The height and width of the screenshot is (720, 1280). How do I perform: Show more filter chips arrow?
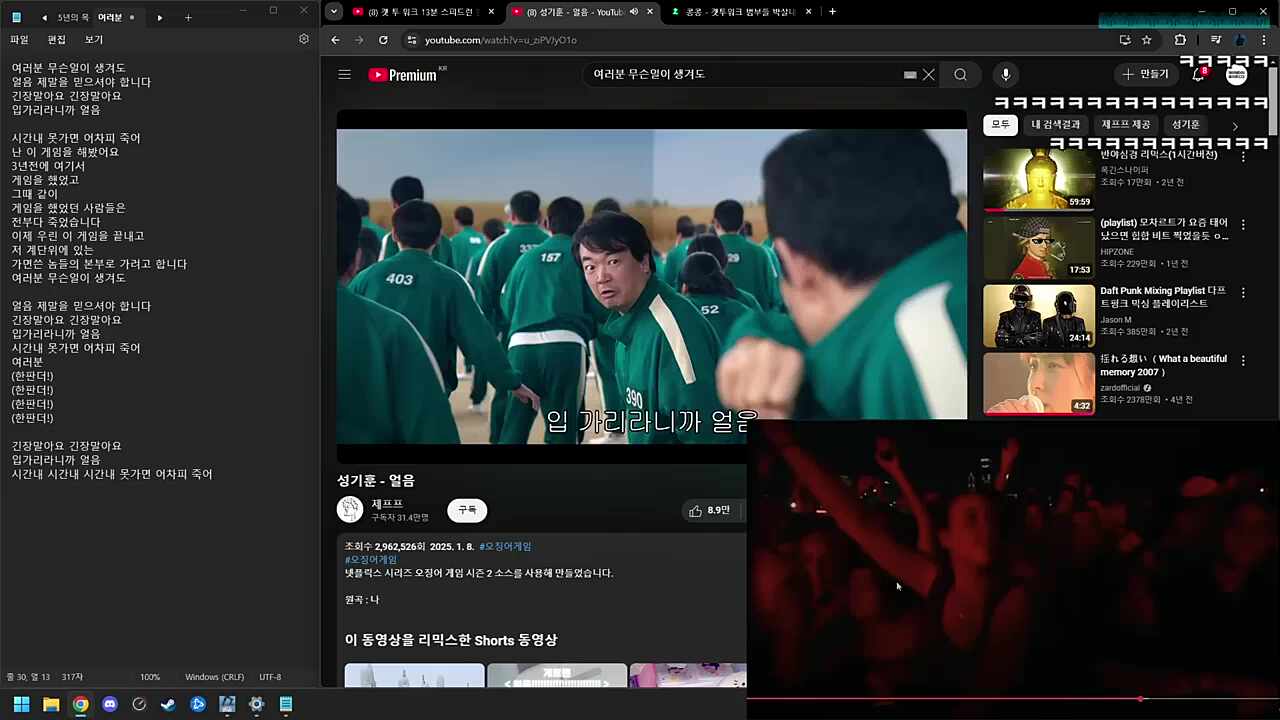[1235, 126]
